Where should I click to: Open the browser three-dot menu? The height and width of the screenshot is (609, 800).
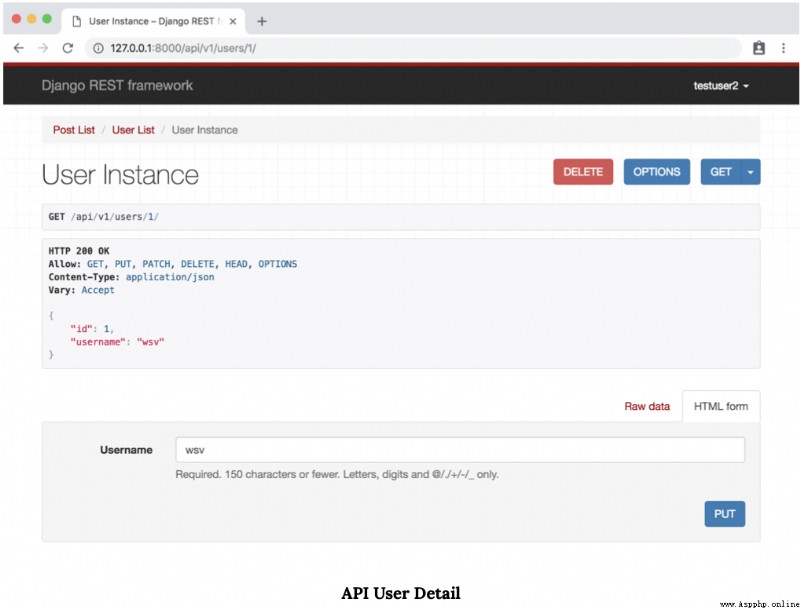[783, 48]
